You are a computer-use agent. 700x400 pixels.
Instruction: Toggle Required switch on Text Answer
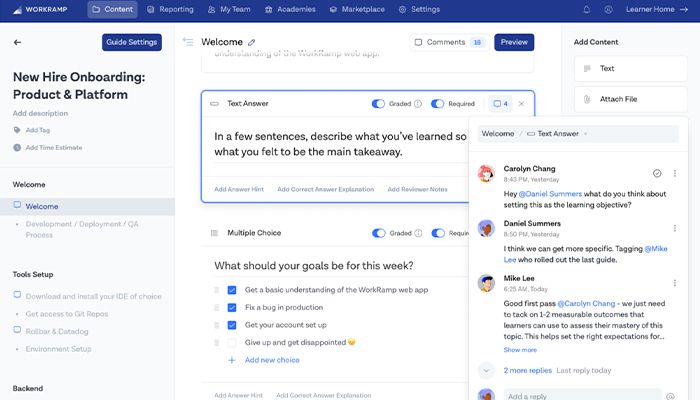[438, 104]
